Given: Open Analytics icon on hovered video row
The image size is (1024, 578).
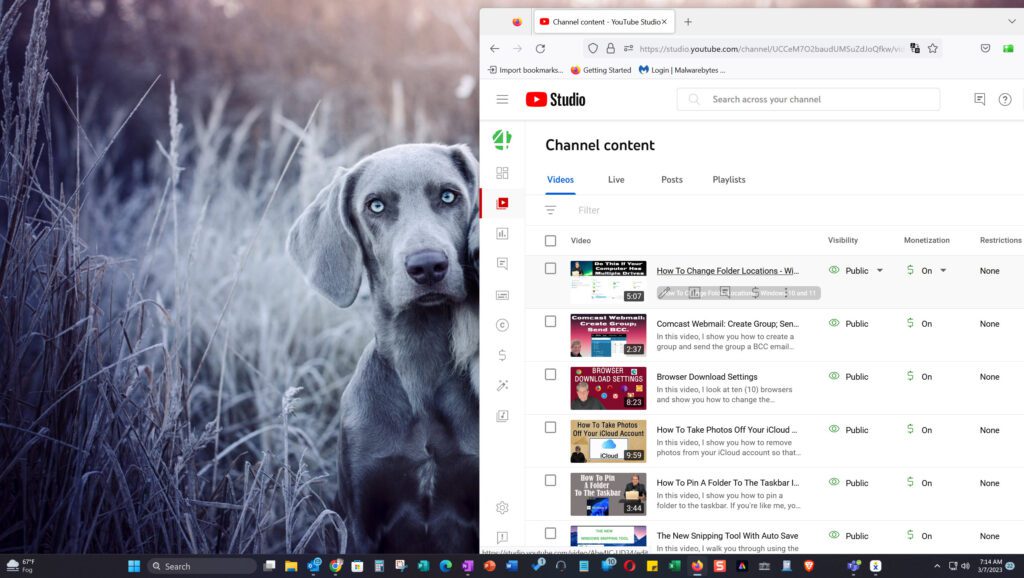Looking at the screenshot, I should tap(694, 293).
